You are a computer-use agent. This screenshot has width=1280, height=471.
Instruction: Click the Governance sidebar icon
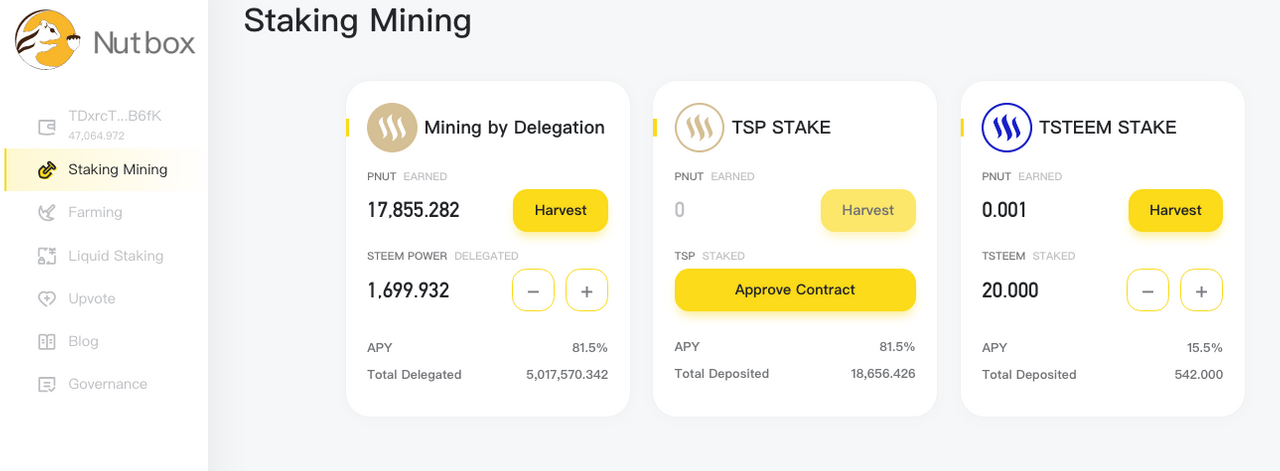click(x=46, y=385)
